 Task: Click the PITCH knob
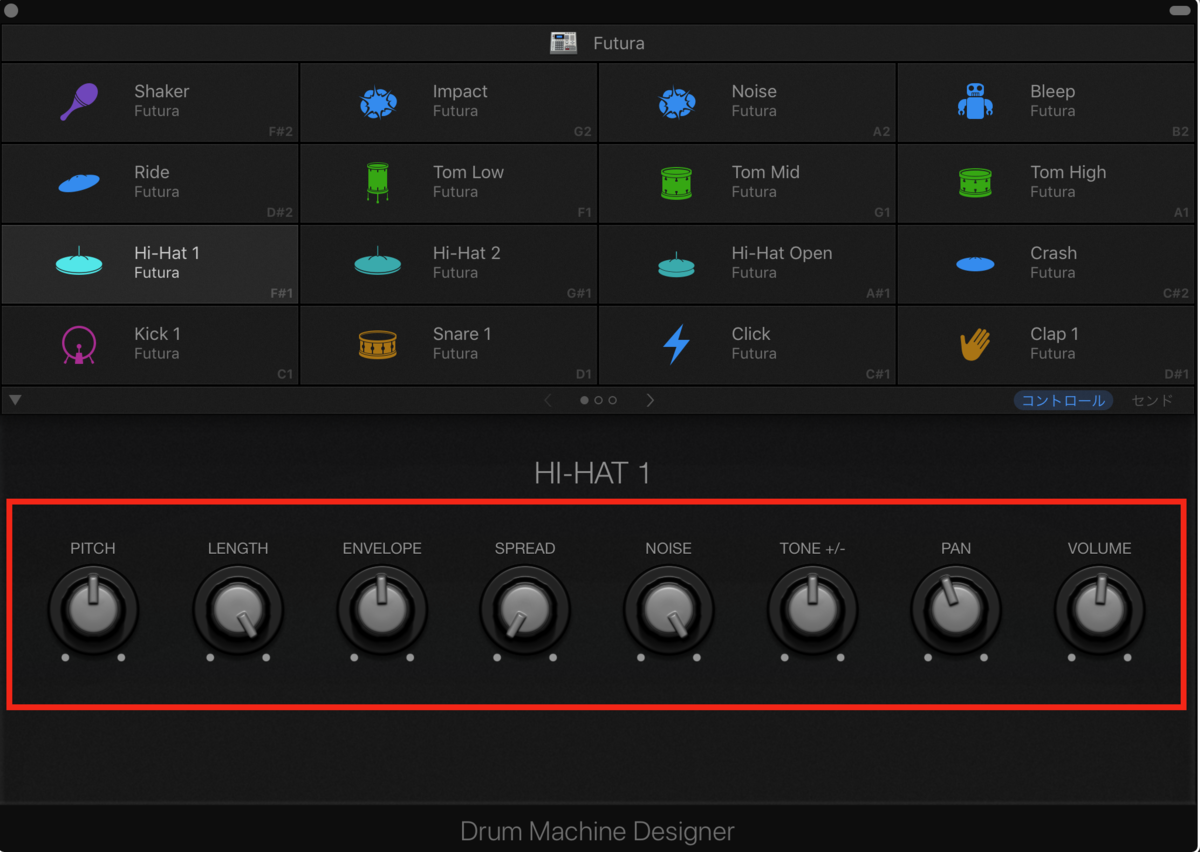[93, 610]
